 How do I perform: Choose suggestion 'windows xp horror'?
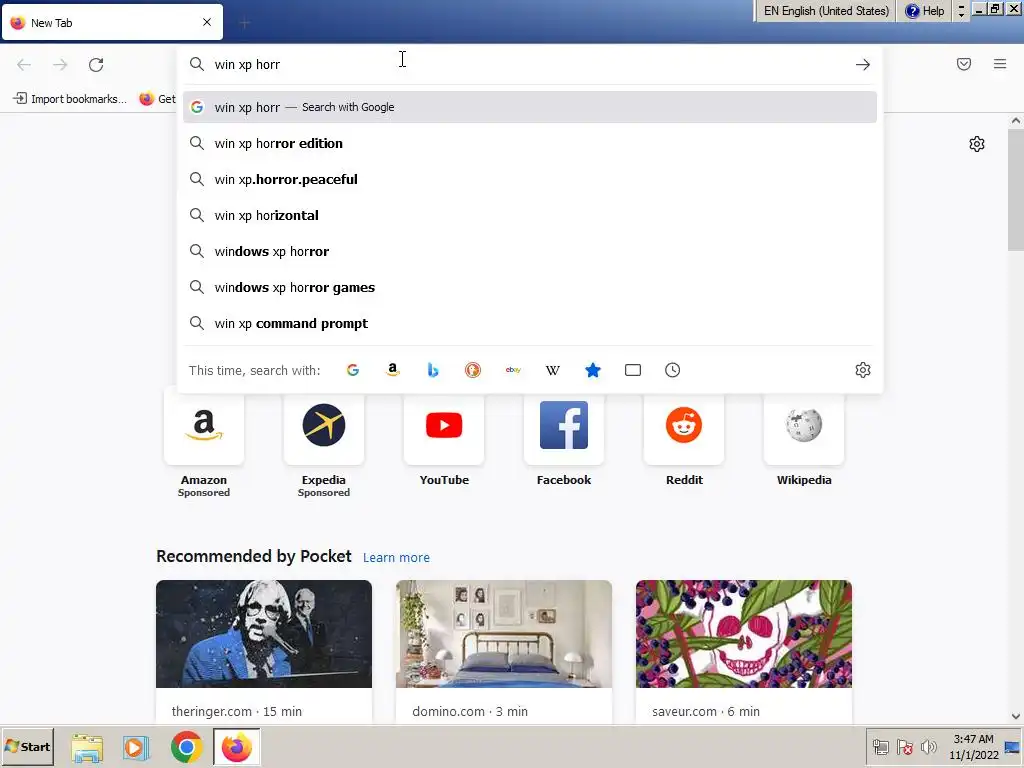pos(530,251)
